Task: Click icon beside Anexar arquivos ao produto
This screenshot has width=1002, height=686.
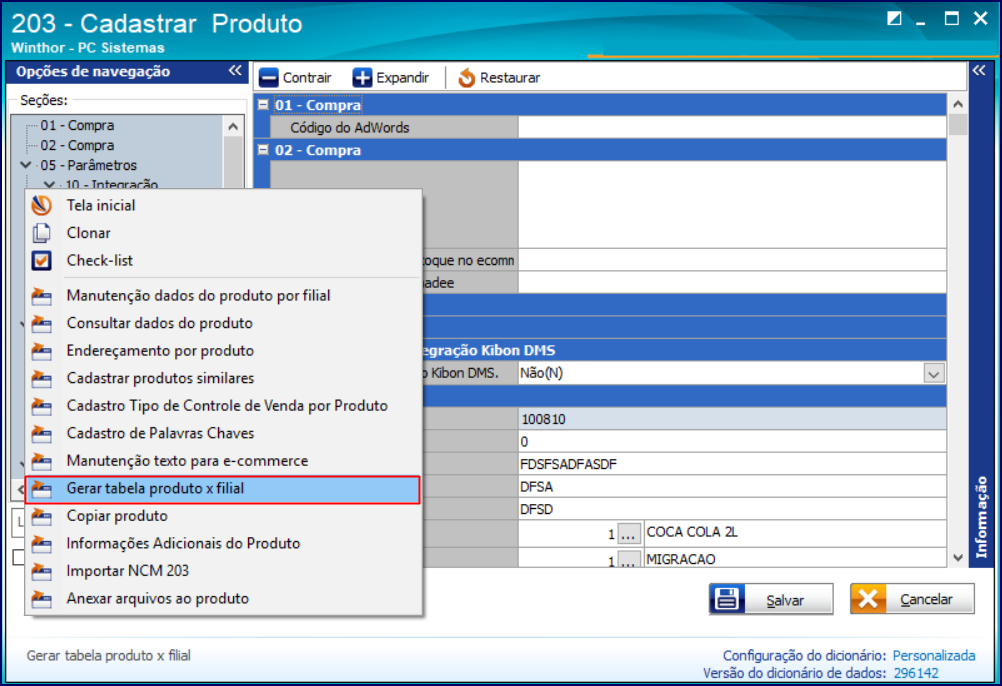Action: 42,598
